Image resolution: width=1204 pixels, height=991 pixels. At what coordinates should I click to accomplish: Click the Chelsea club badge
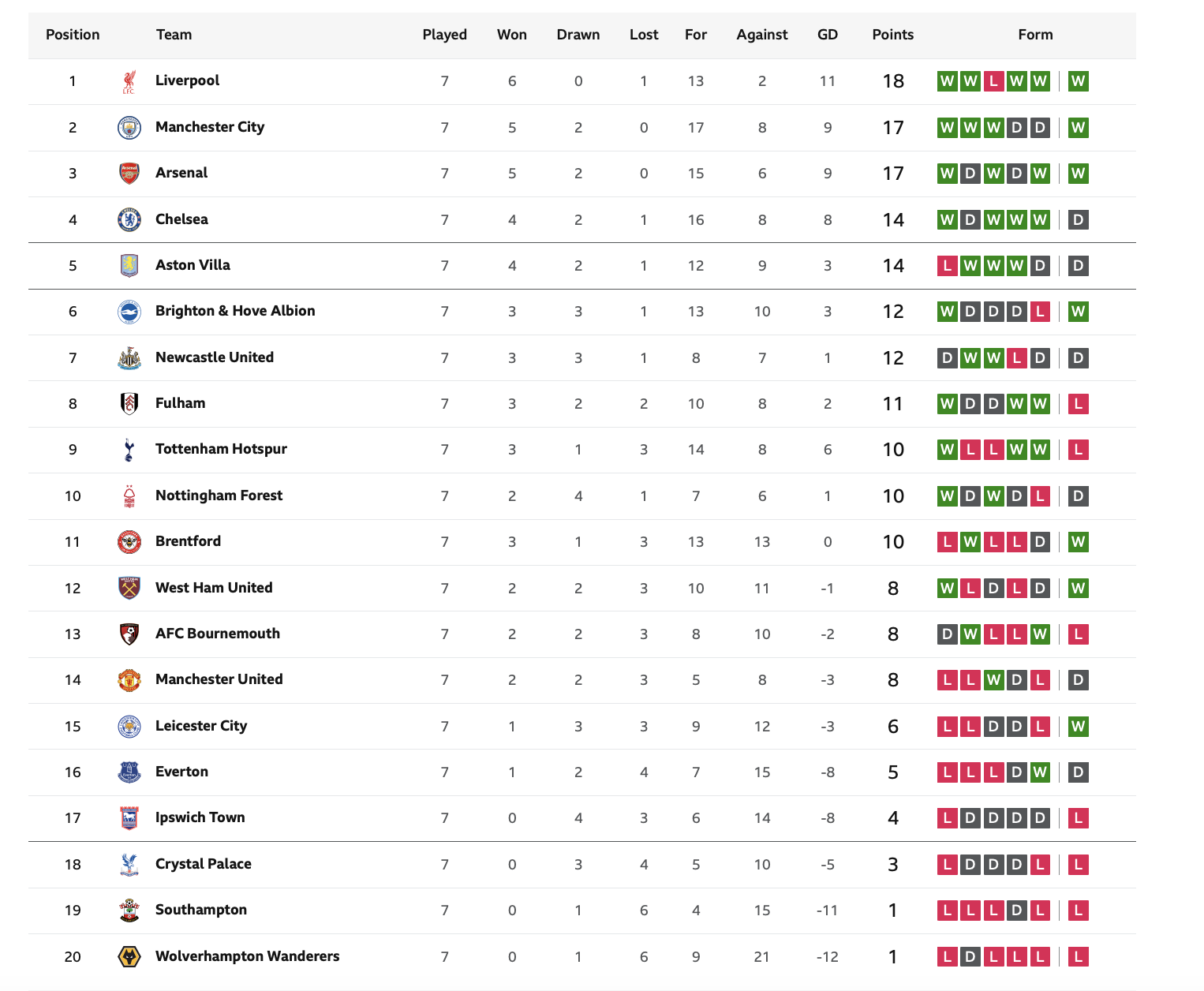coord(129,219)
